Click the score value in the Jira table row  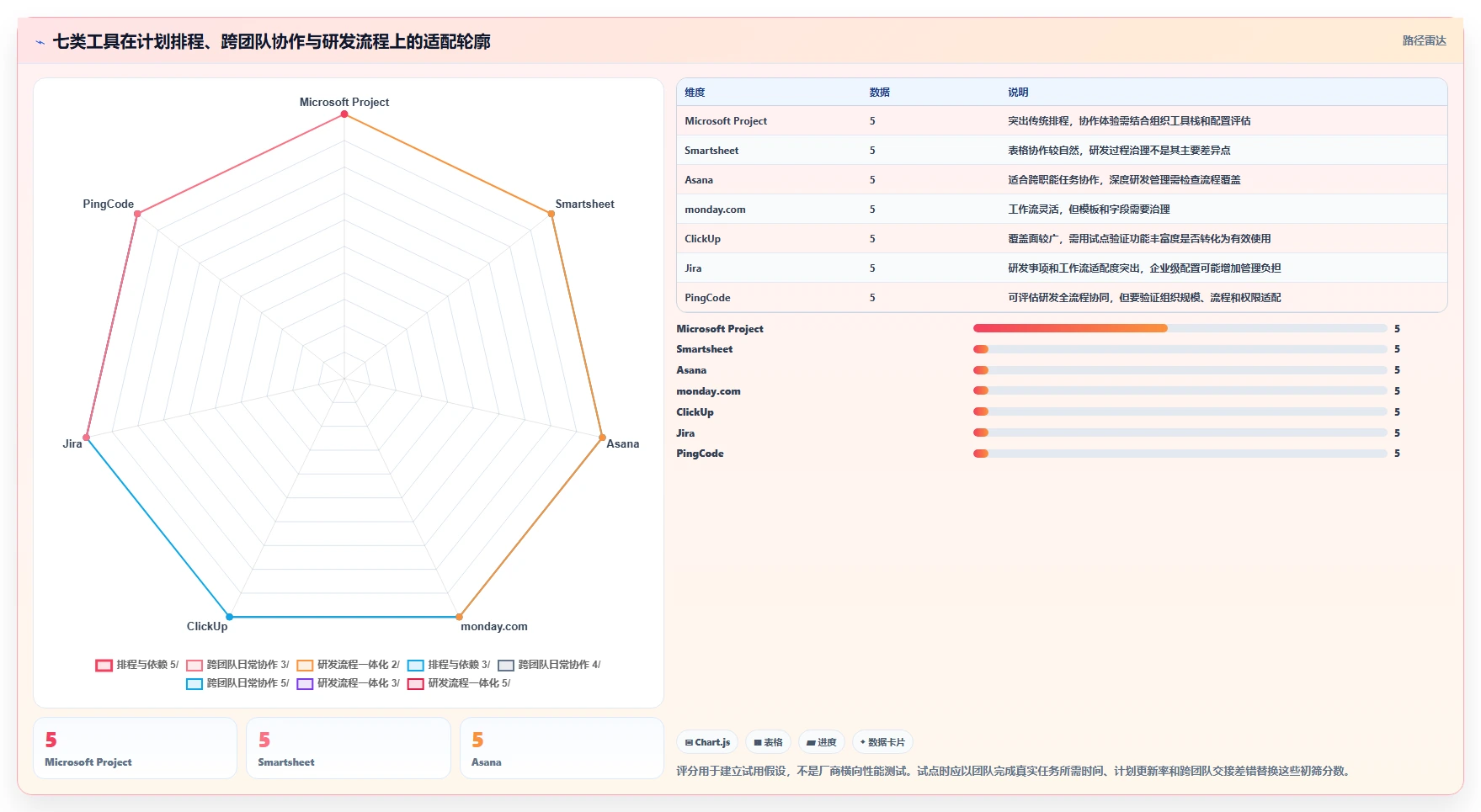click(872, 268)
